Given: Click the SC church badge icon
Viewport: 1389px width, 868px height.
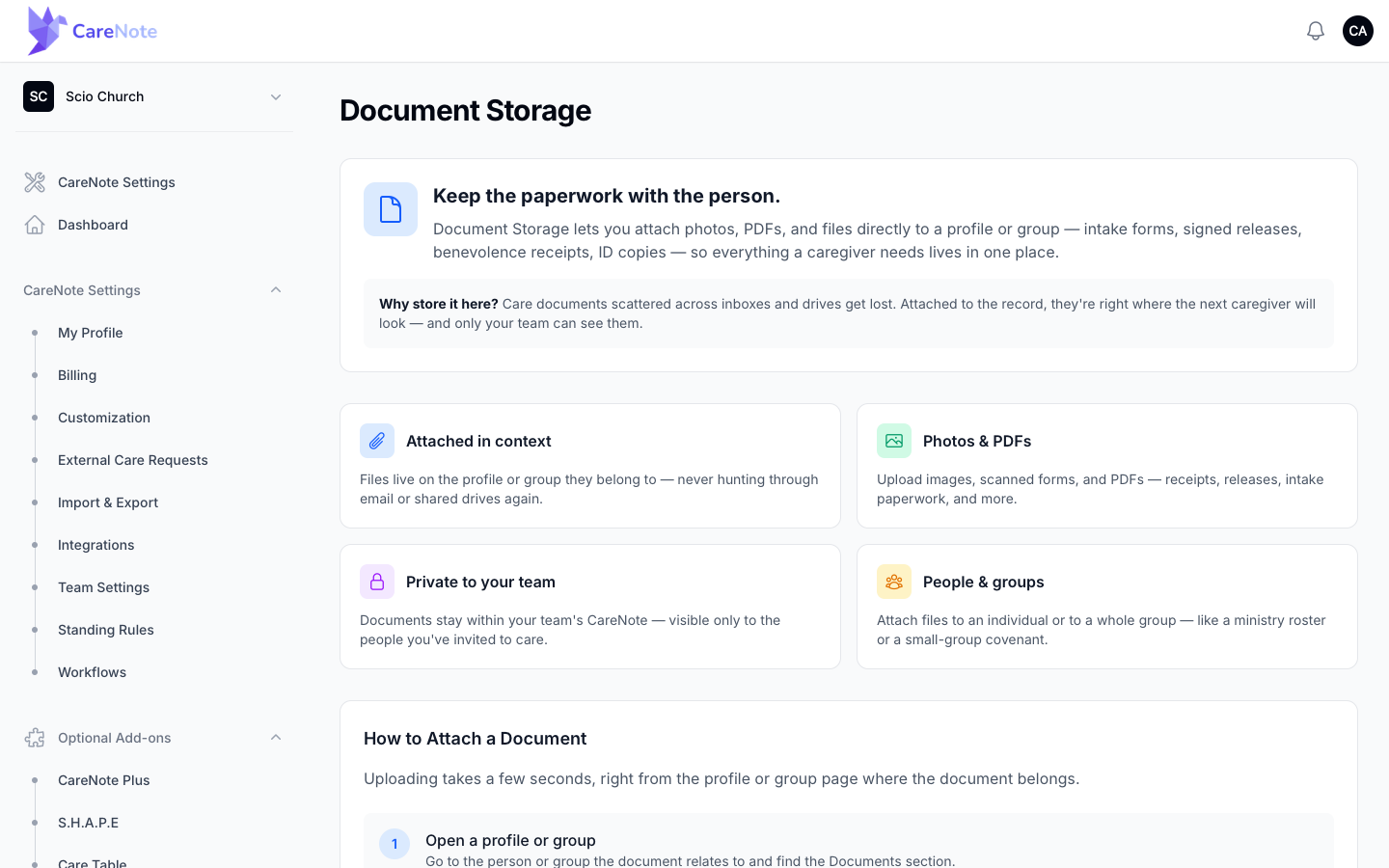Looking at the screenshot, I should 39,96.
